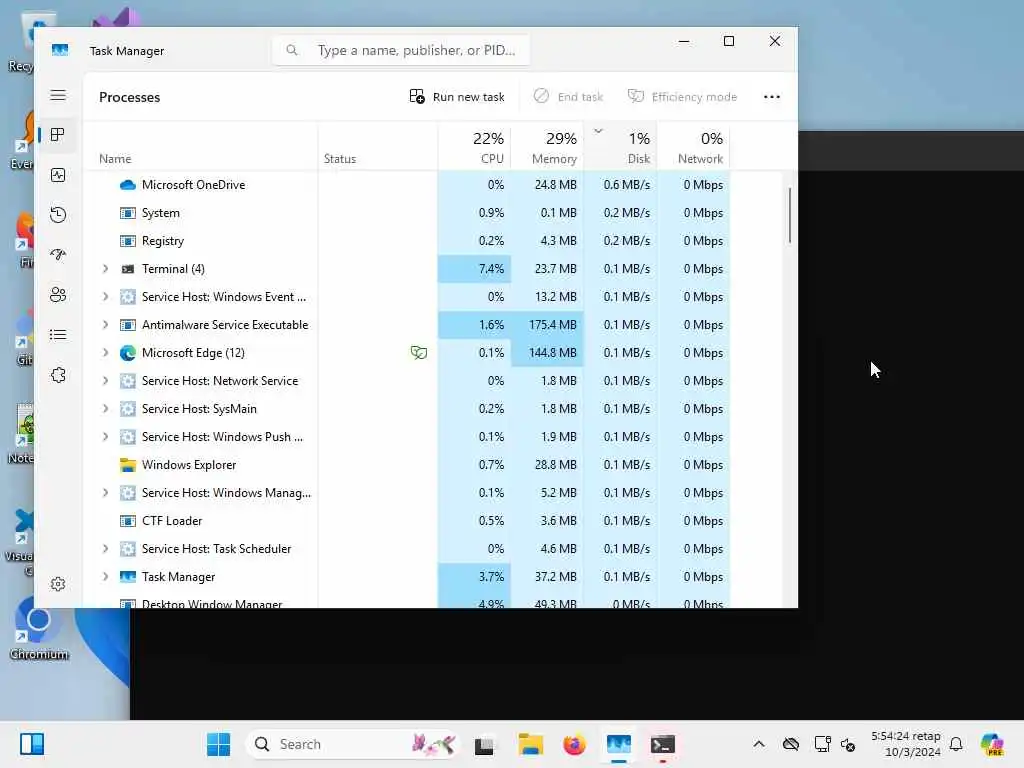Click the Copilot preview icon in tray

point(992,744)
